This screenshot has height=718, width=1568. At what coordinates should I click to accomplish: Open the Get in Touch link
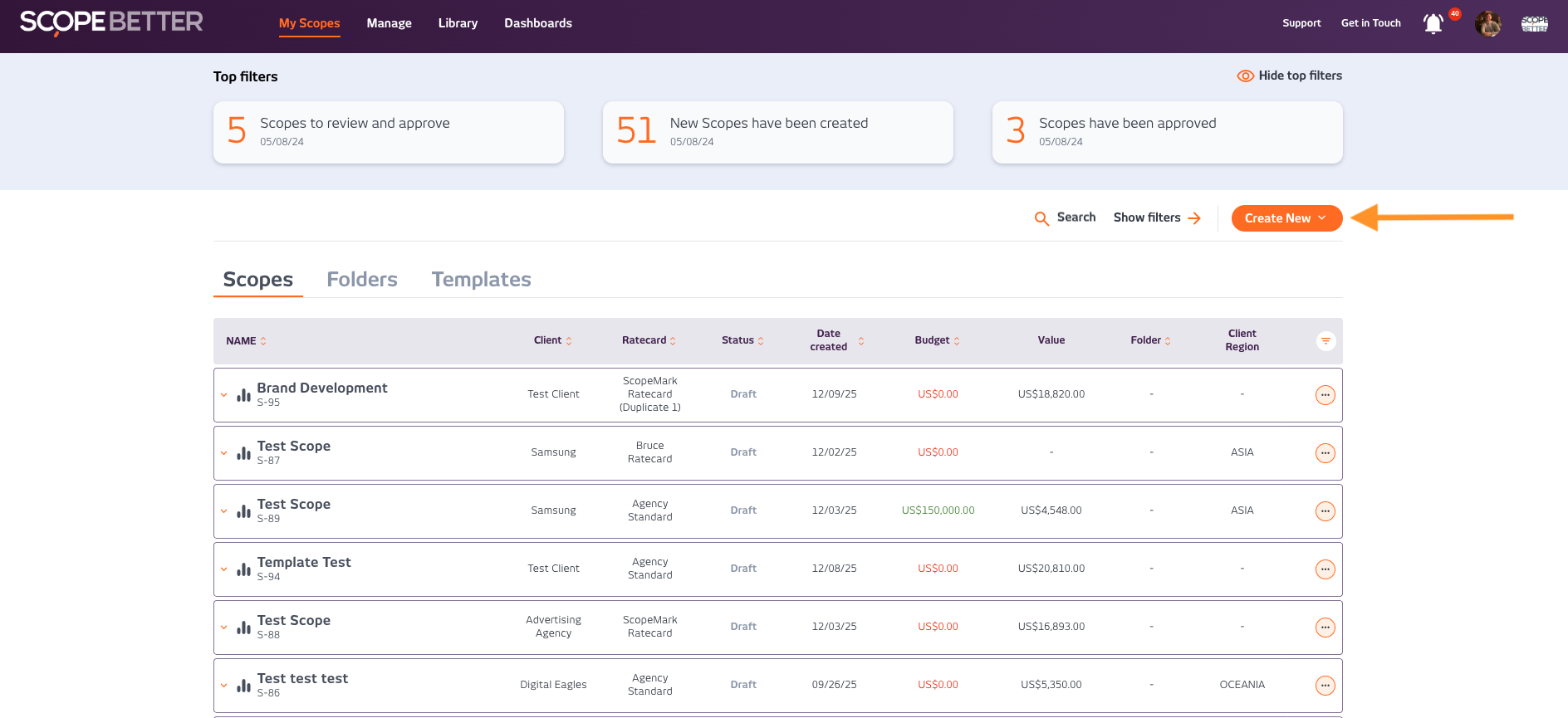[x=1370, y=23]
